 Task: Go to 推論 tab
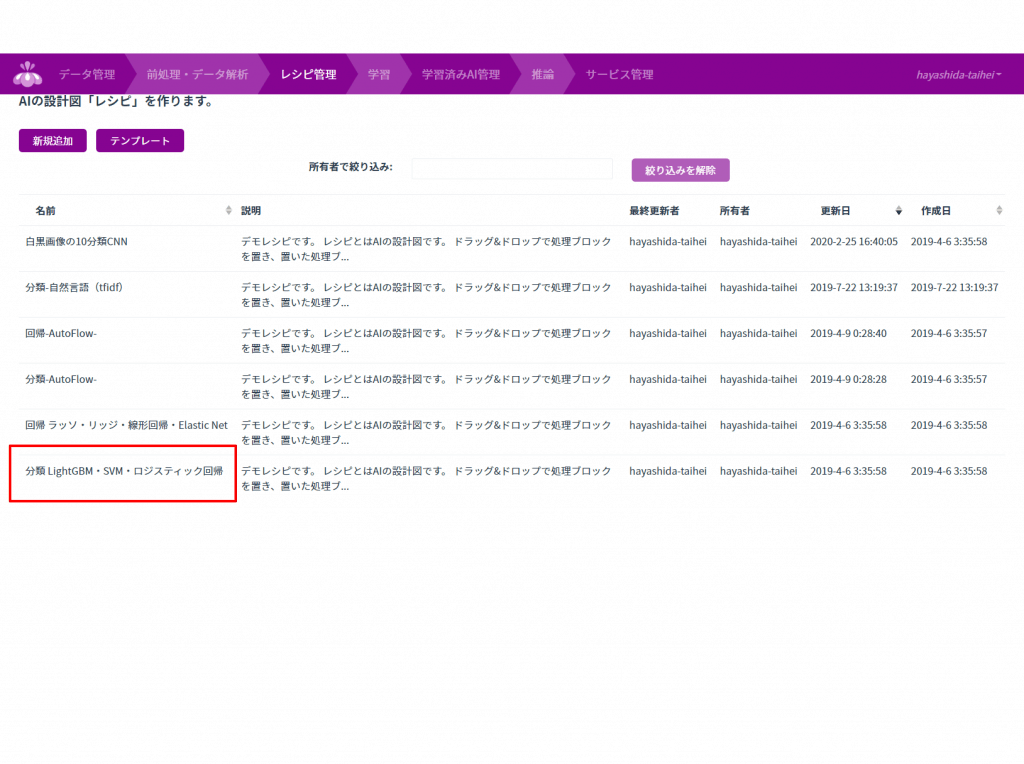tap(543, 75)
